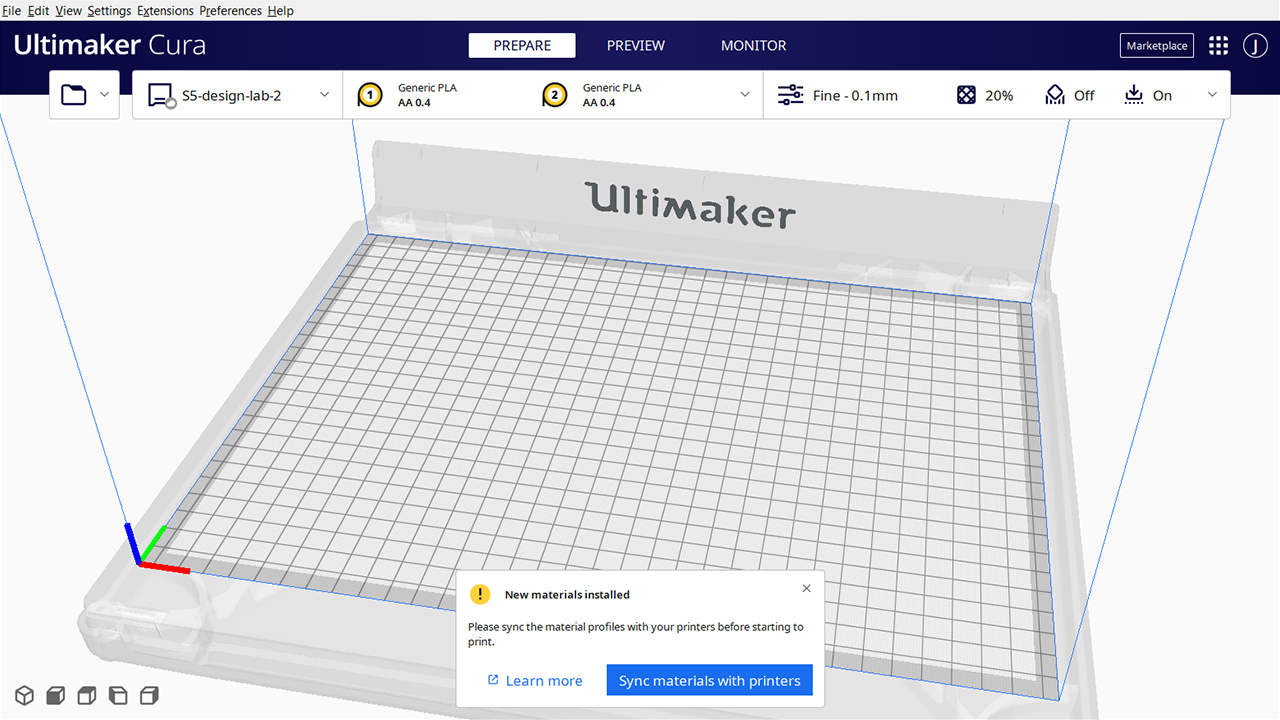Click the printer icon beside S5-design-lab-2

[x=162, y=96]
